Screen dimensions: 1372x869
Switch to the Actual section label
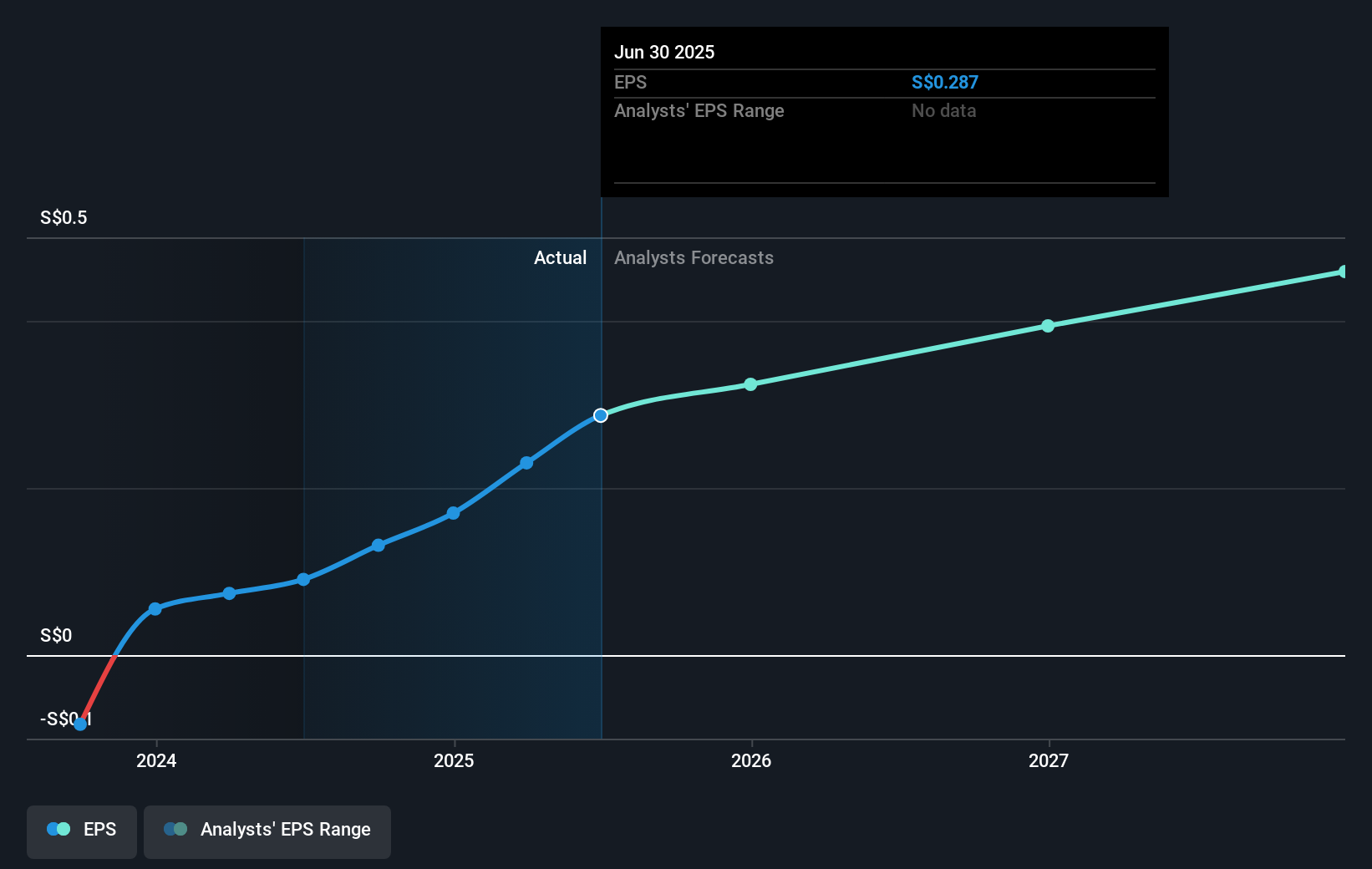pyautogui.click(x=560, y=257)
